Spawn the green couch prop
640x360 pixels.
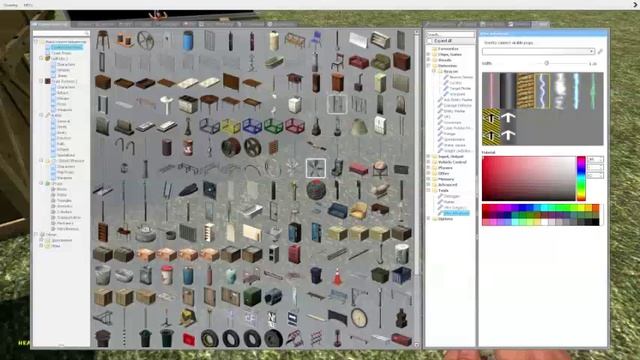click(380, 62)
